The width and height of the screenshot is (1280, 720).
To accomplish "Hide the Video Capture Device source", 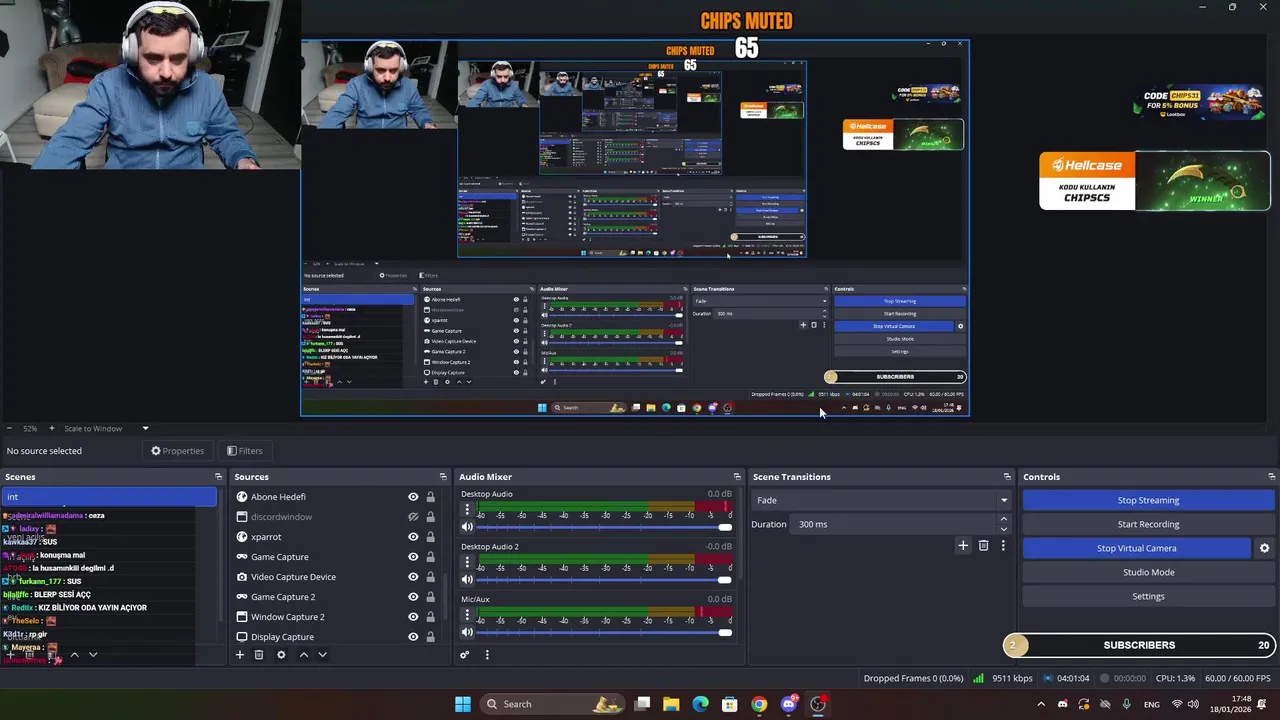I will pyautogui.click(x=413, y=577).
